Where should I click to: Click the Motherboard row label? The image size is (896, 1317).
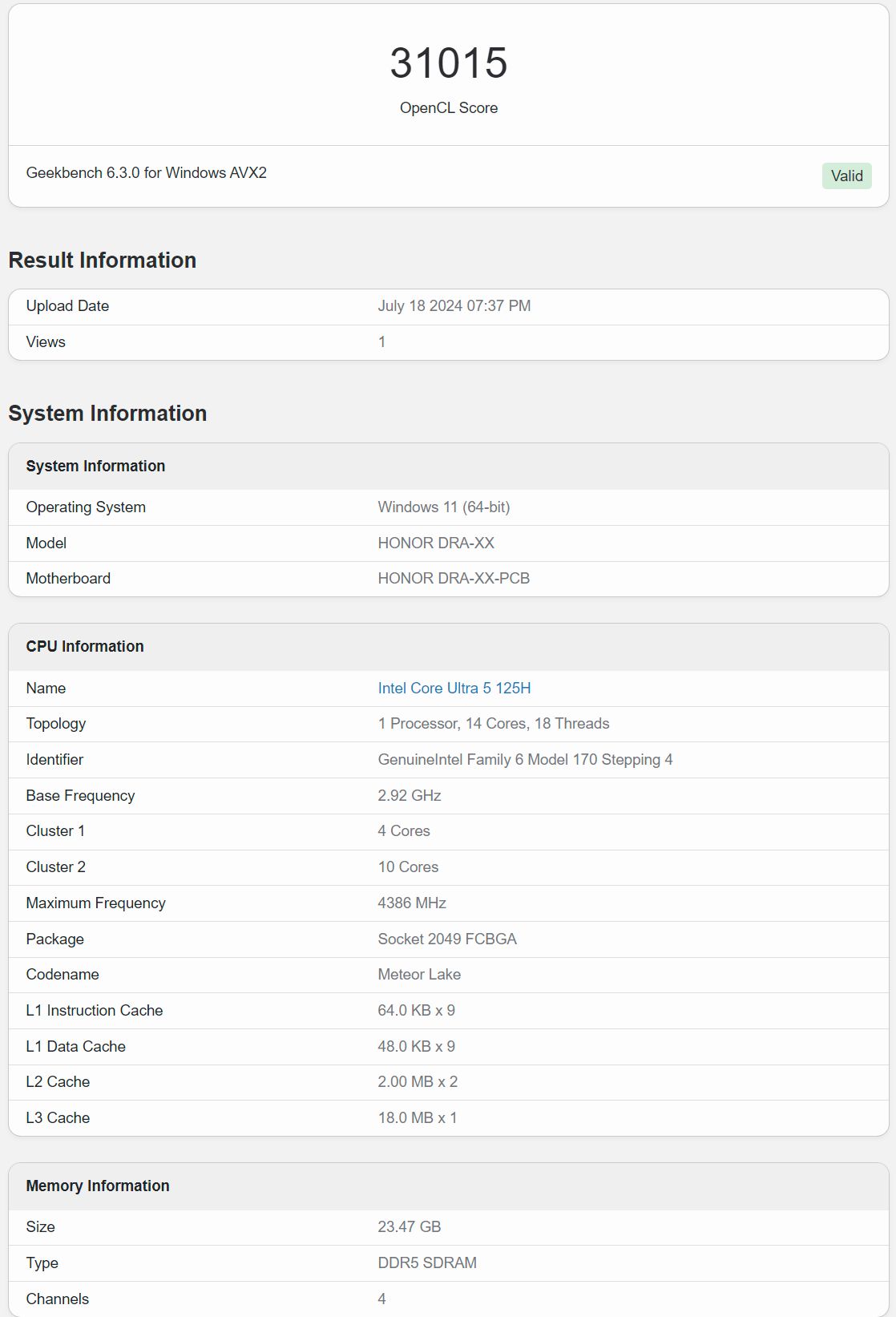point(68,578)
